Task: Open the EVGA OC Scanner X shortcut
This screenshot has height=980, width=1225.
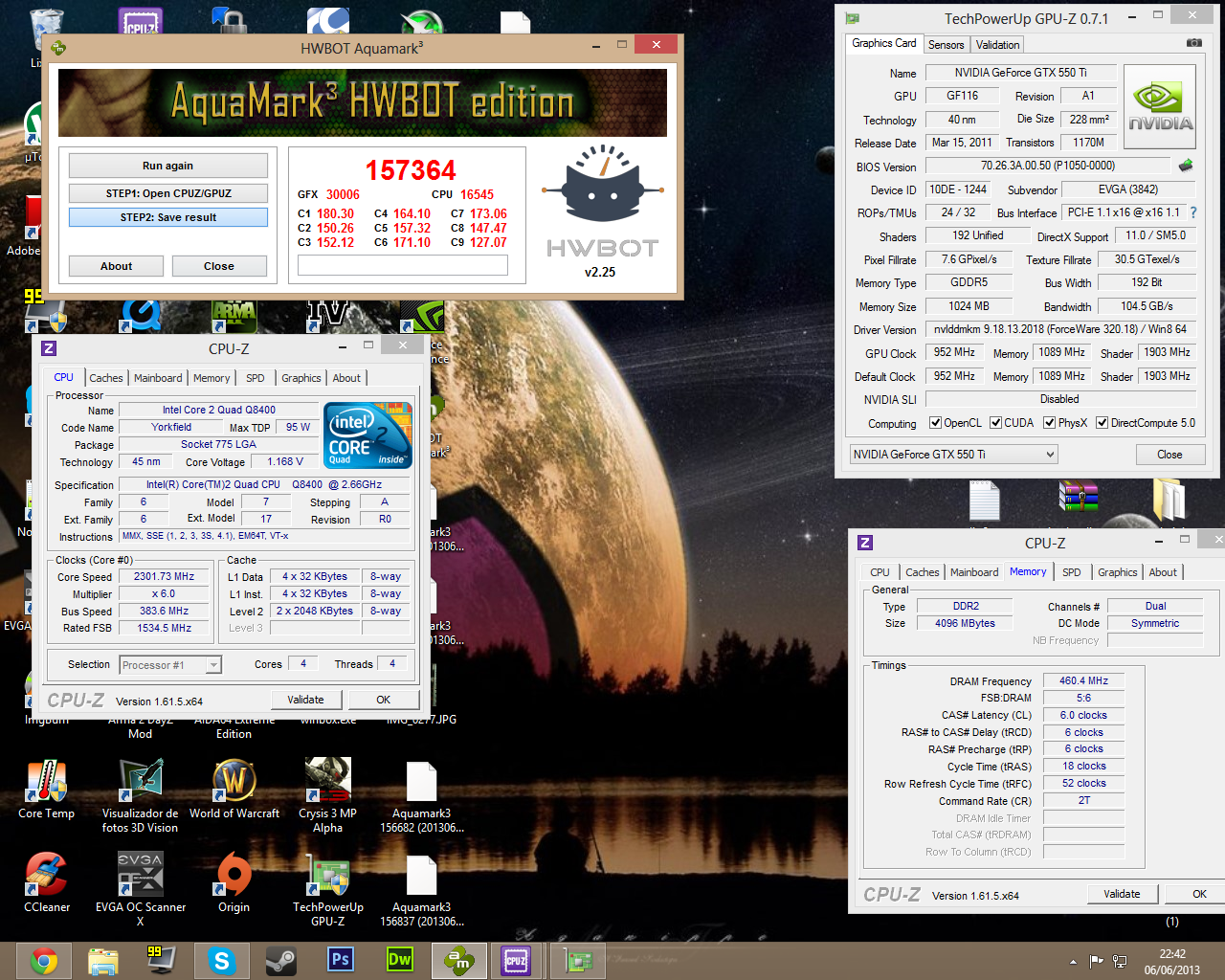Action: click(x=140, y=889)
